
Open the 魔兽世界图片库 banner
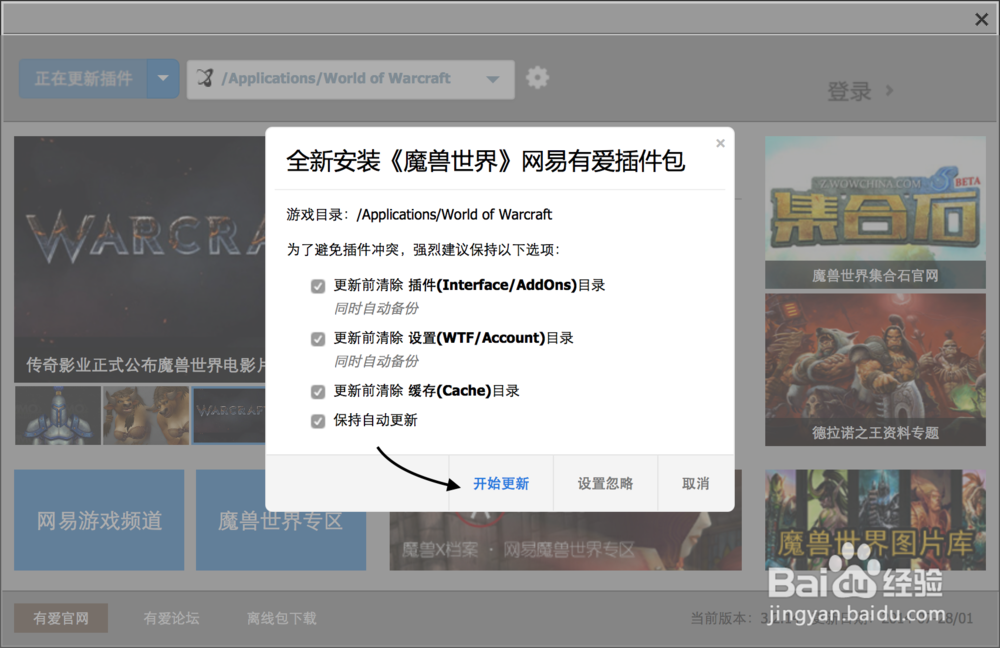(x=875, y=520)
